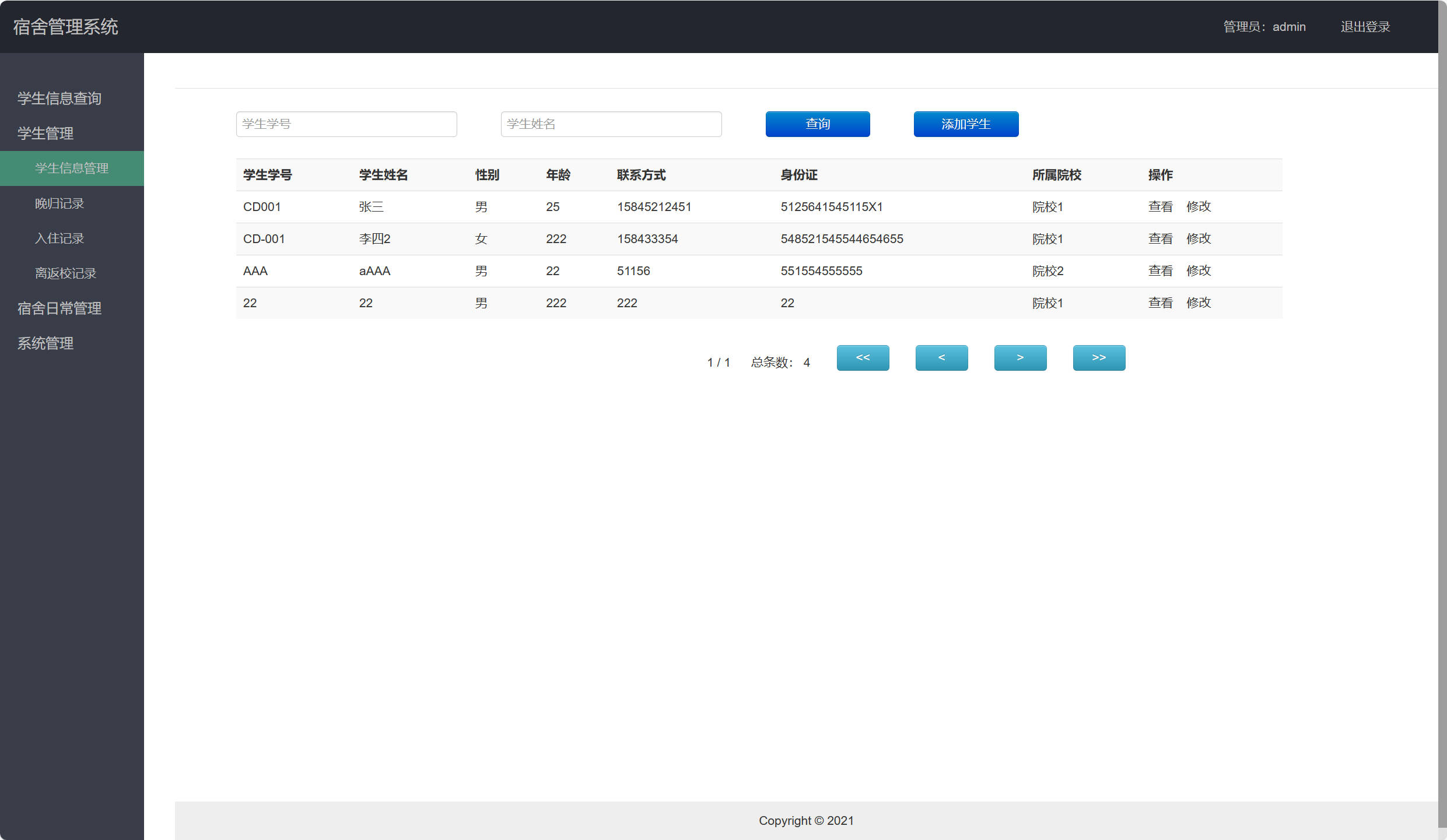Focus the 学生学号 input field

coord(346,124)
